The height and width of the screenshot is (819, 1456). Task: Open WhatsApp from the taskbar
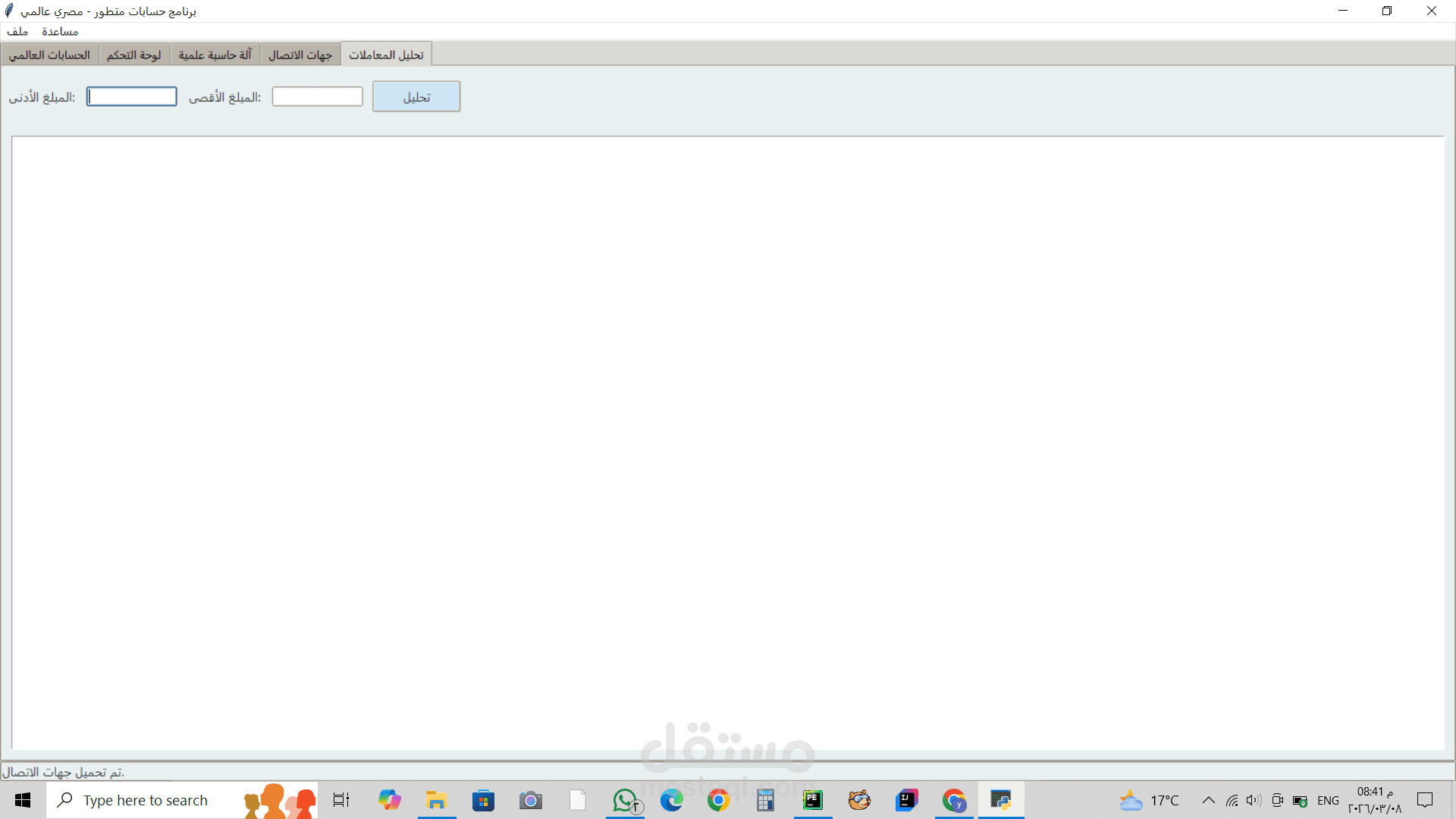(x=626, y=800)
